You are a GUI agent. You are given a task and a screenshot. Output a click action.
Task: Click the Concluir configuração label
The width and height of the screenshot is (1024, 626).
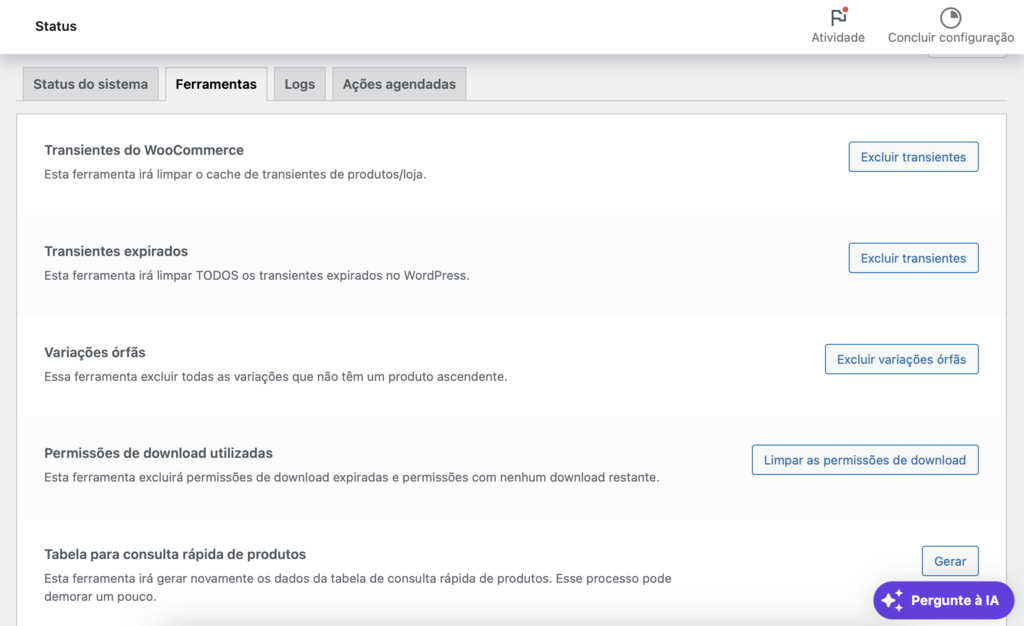[x=949, y=37]
